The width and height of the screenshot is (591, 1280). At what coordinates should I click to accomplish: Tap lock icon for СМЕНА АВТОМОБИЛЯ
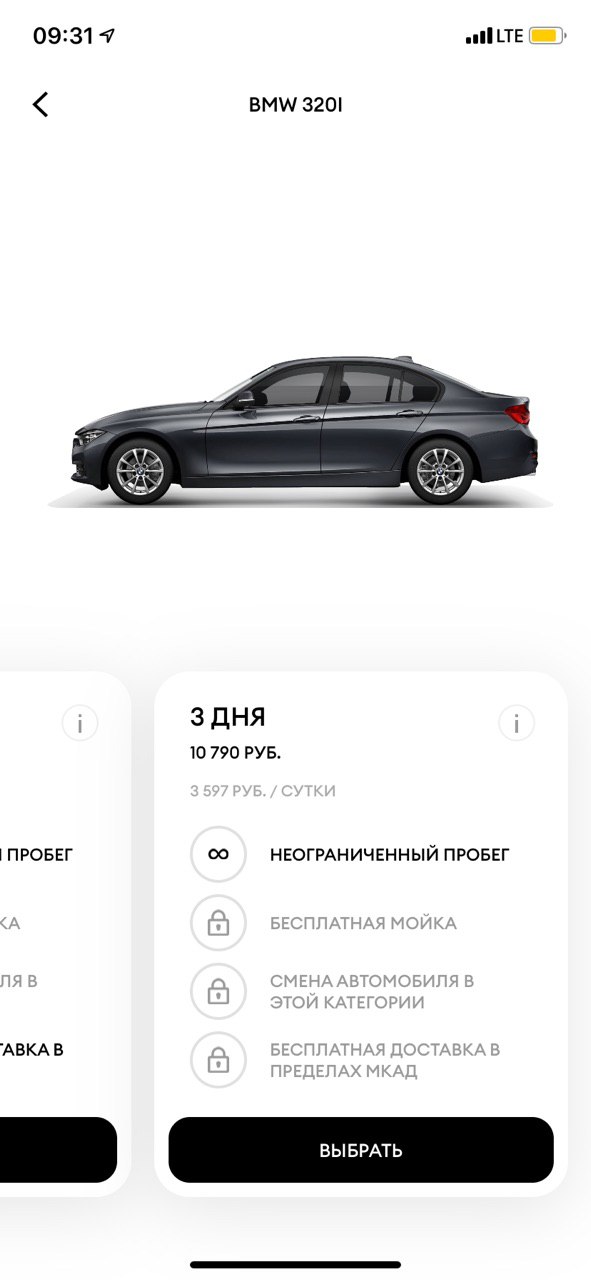[x=218, y=991]
